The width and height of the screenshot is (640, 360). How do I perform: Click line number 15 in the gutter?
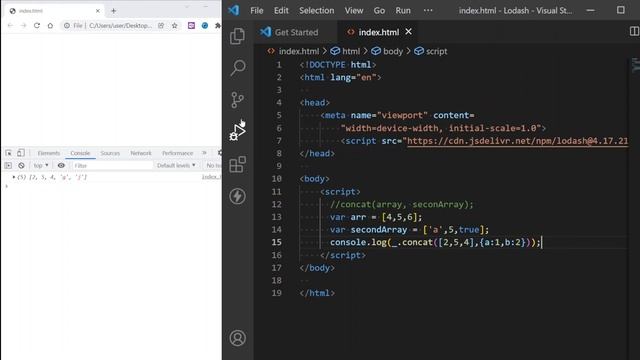coord(277,242)
